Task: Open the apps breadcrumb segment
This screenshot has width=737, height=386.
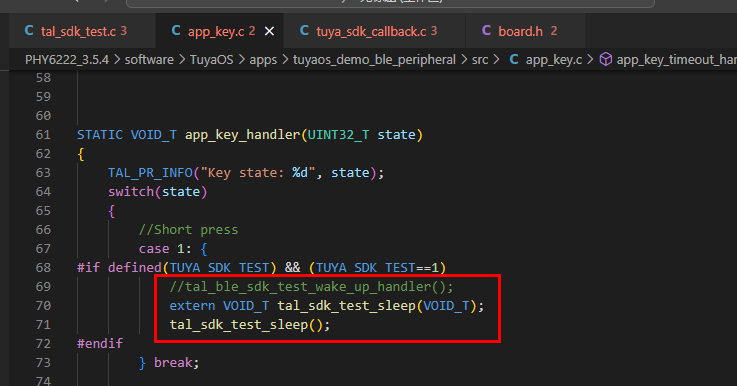Action: click(263, 60)
